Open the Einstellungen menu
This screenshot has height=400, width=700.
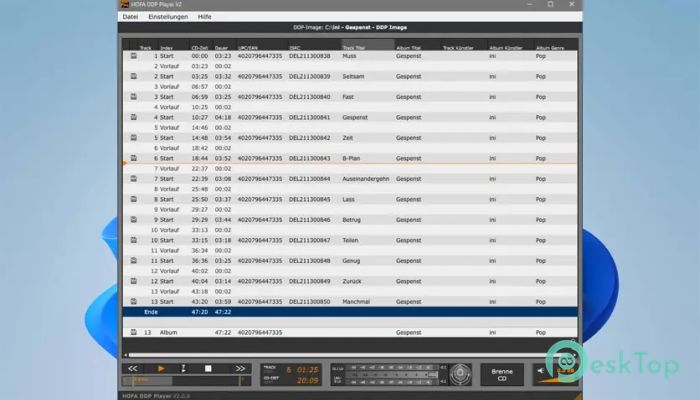tap(168, 17)
